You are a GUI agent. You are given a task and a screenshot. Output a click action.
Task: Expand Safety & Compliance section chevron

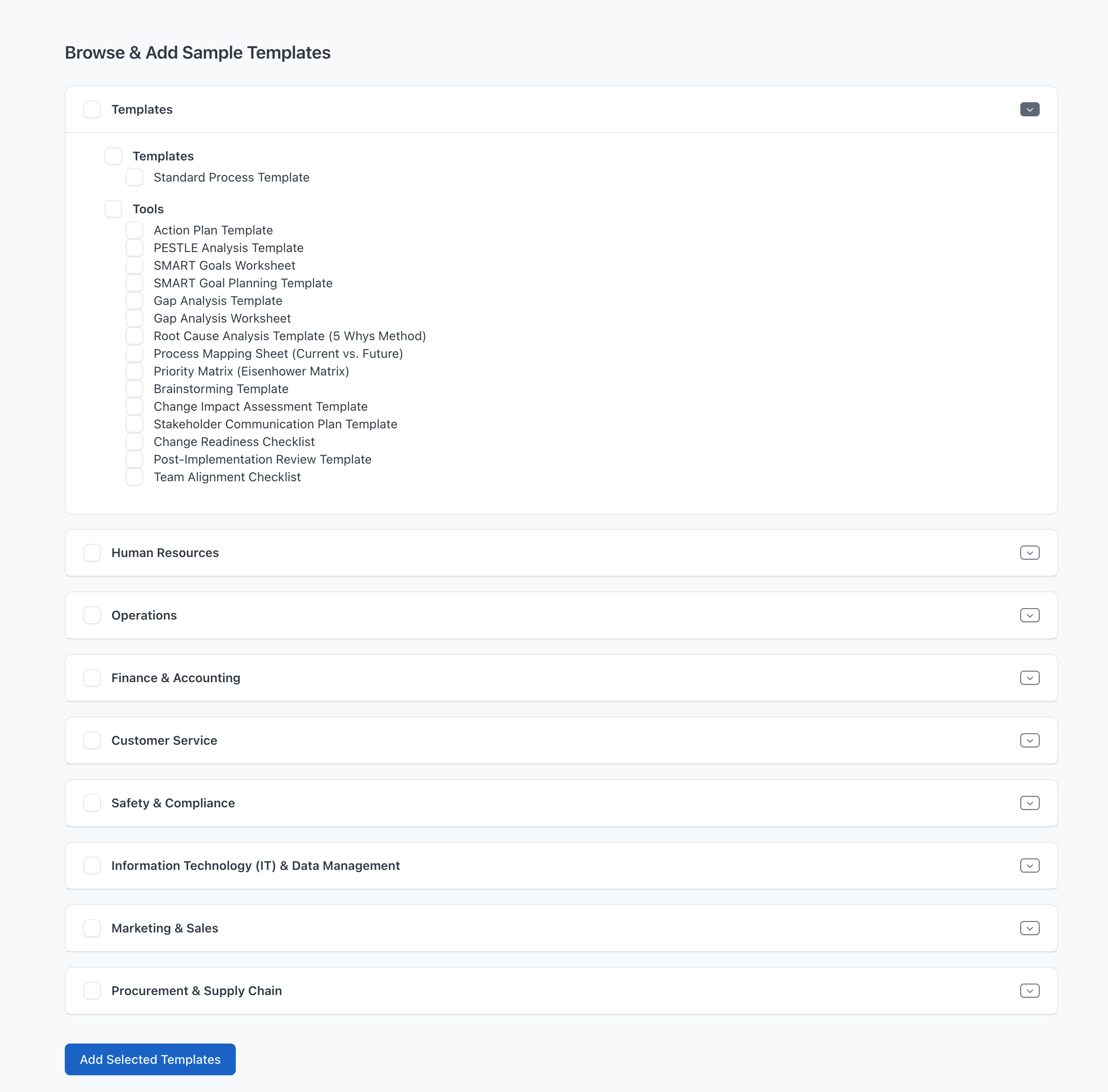(x=1030, y=803)
